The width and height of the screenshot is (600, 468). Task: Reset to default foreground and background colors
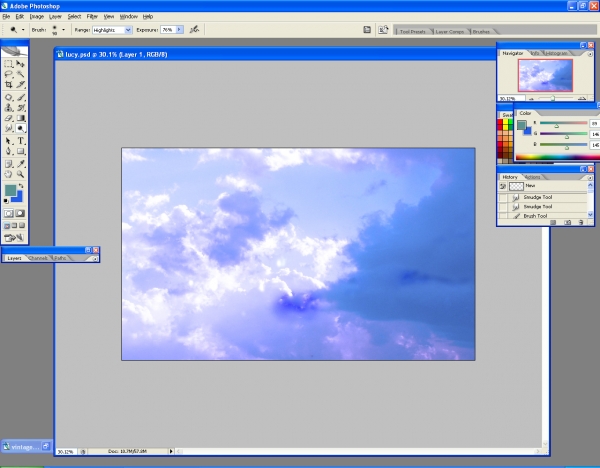click(x=6, y=201)
